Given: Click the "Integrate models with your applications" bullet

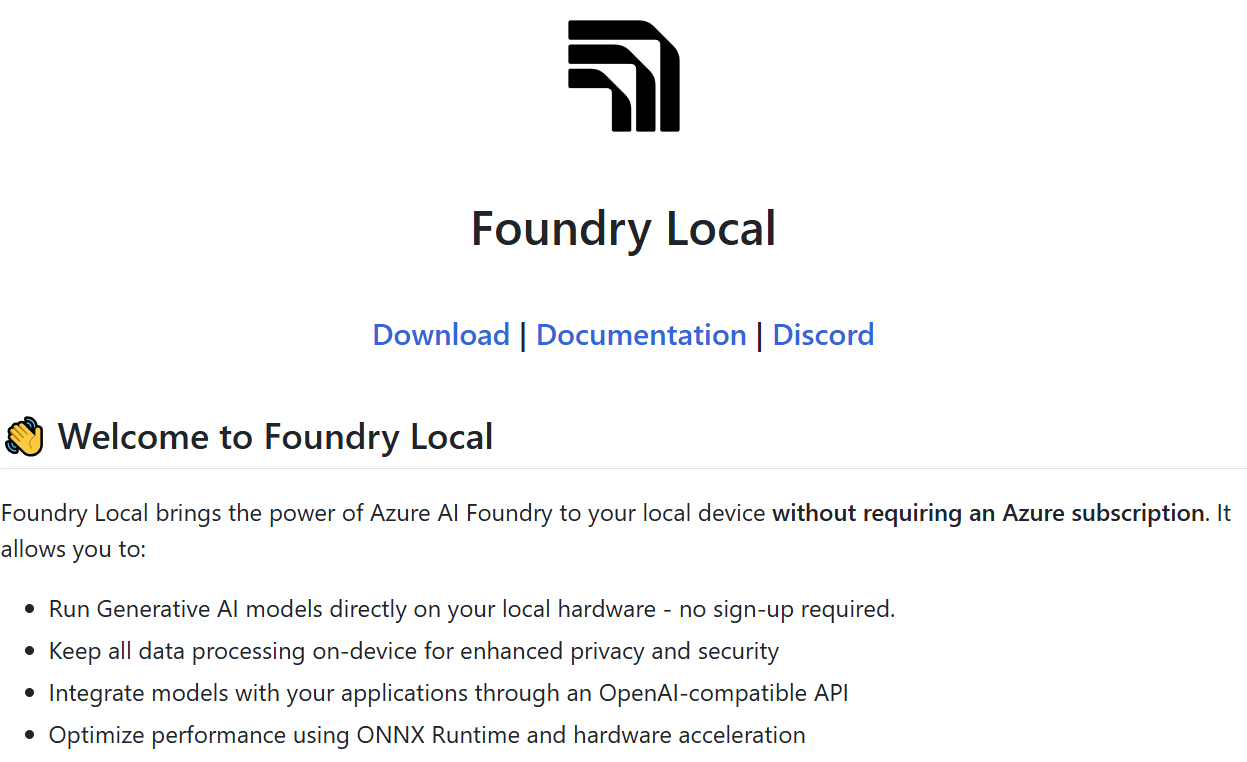Looking at the screenshot, I should tap(449, 693).
